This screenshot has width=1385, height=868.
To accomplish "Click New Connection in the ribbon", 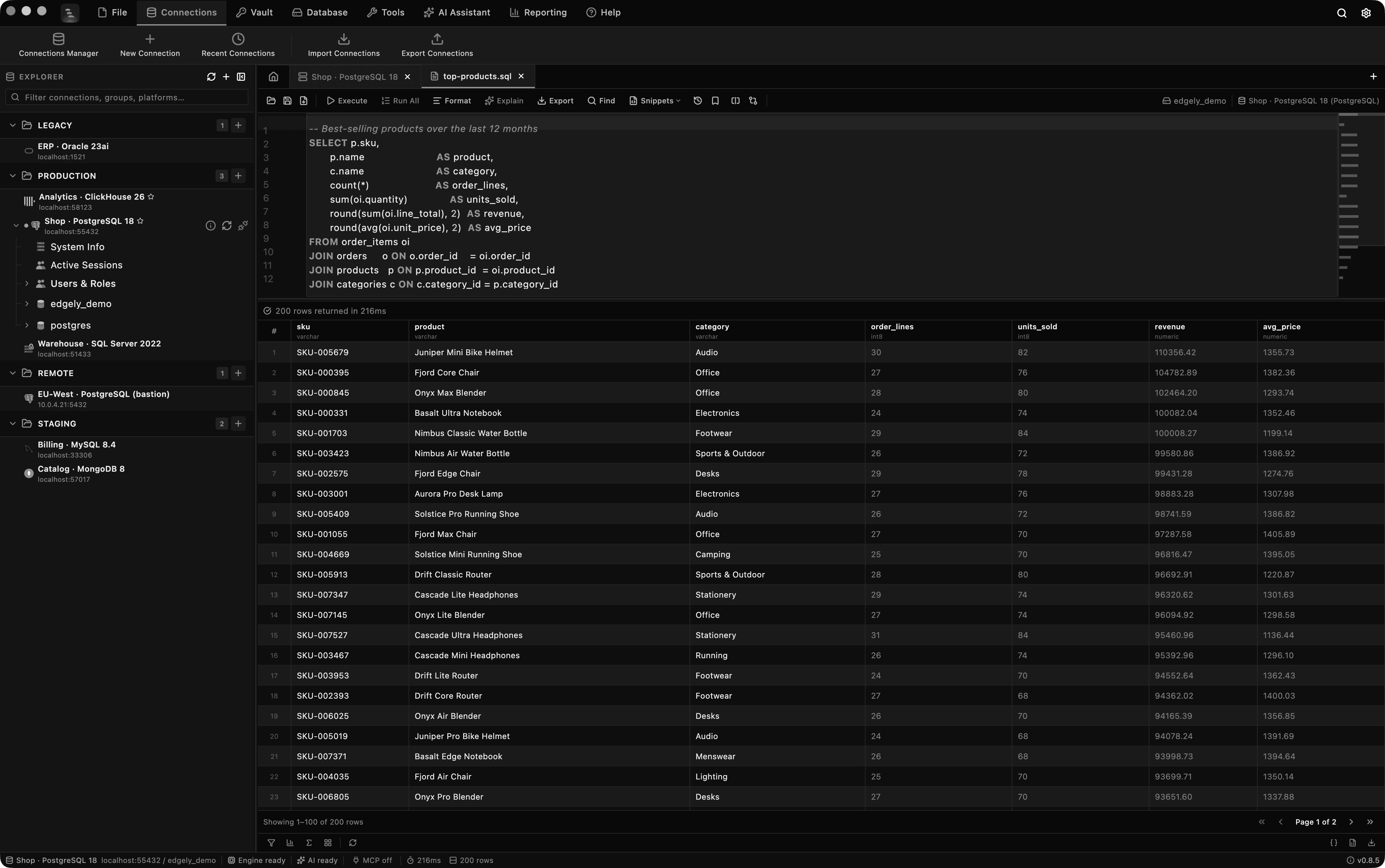I will click(x=150, y=45).
